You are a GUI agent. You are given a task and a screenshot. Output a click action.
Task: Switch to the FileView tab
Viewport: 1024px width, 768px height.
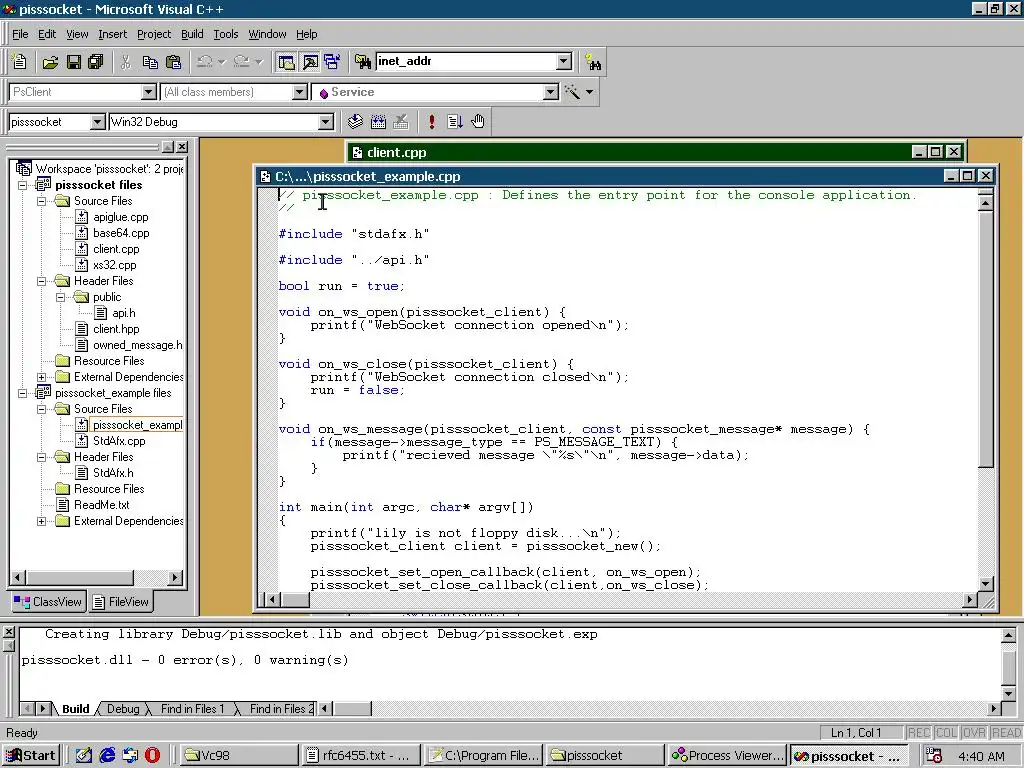click(x=121, y=601)
